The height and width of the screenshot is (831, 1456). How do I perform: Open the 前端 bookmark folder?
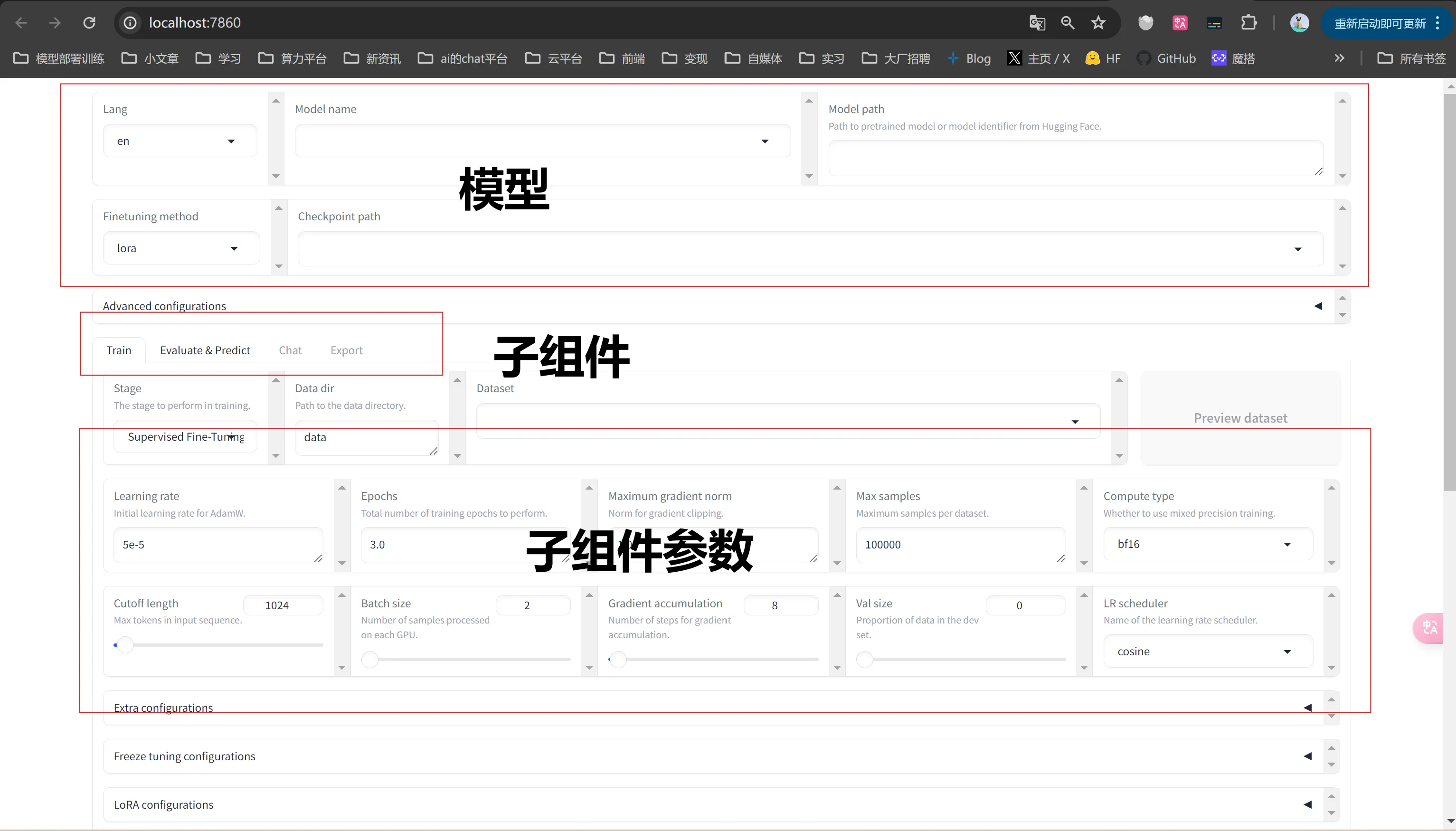(x=623, y=58)
